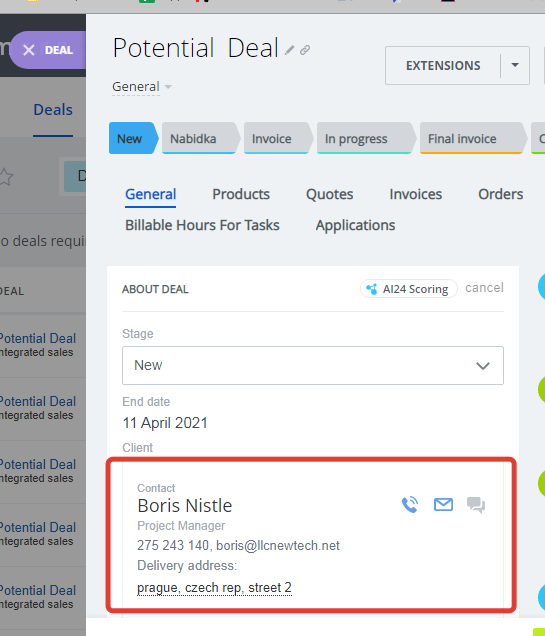This screenshot has height=636, width=545.
Task: Select the Invoices tab
Action: click(416, 194)
